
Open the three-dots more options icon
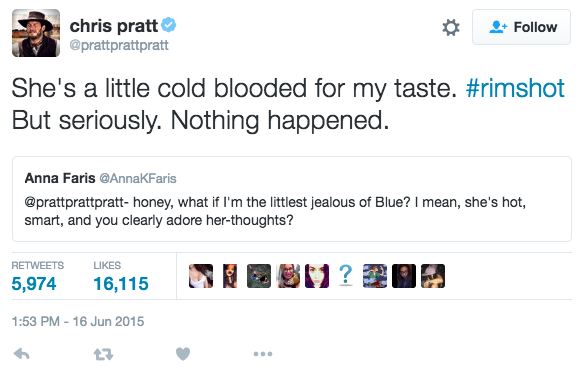click(263, 354)
